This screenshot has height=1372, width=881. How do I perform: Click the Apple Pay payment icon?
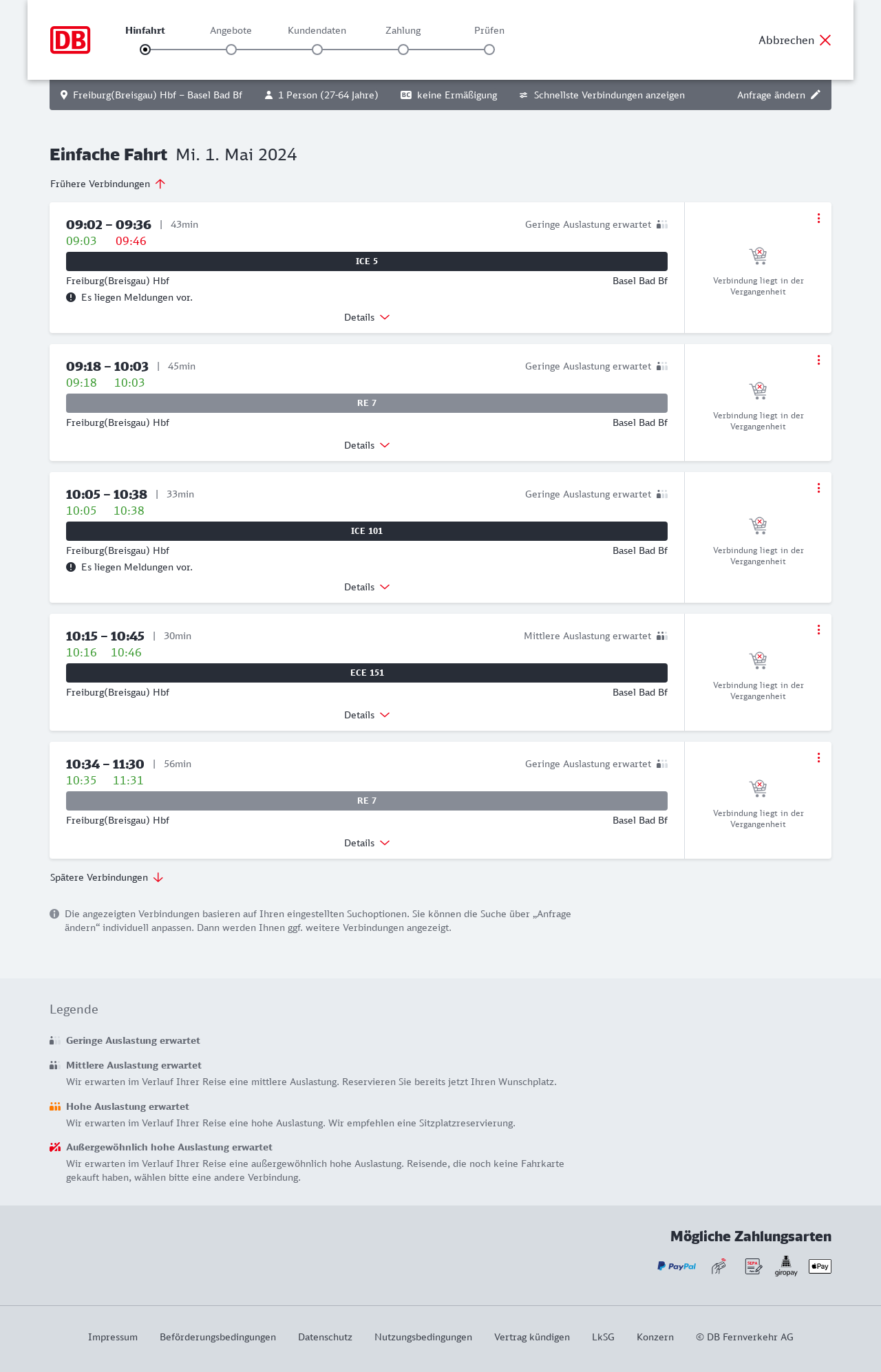pos(820,1266)
